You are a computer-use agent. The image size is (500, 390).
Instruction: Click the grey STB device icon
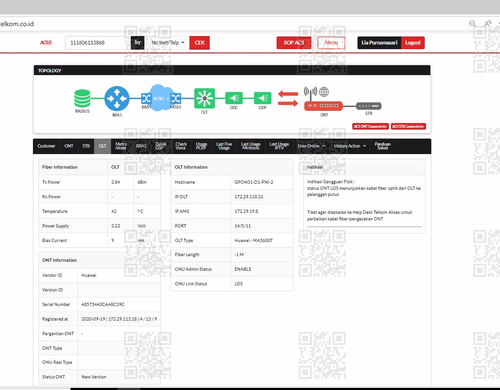368,106
